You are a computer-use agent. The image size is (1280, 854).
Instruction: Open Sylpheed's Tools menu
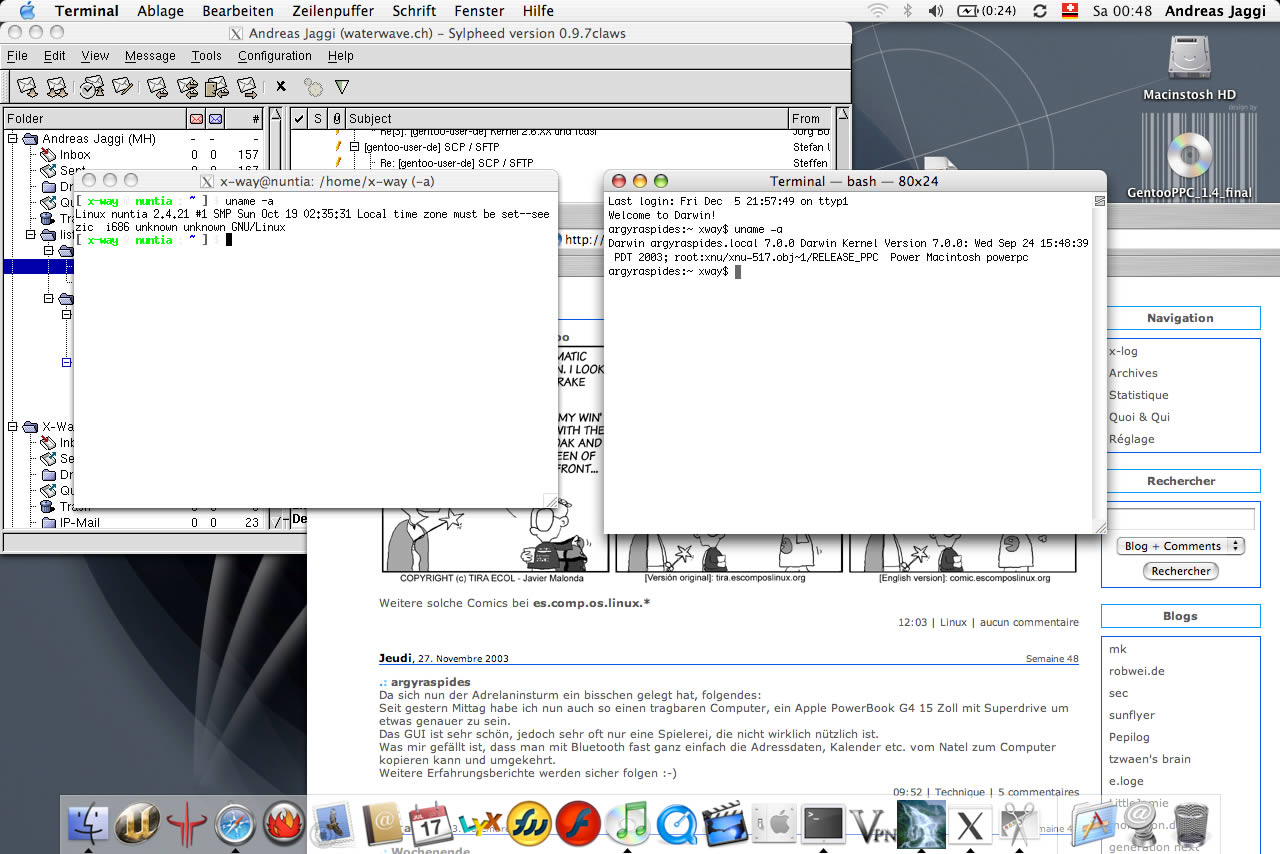point(207,56)
